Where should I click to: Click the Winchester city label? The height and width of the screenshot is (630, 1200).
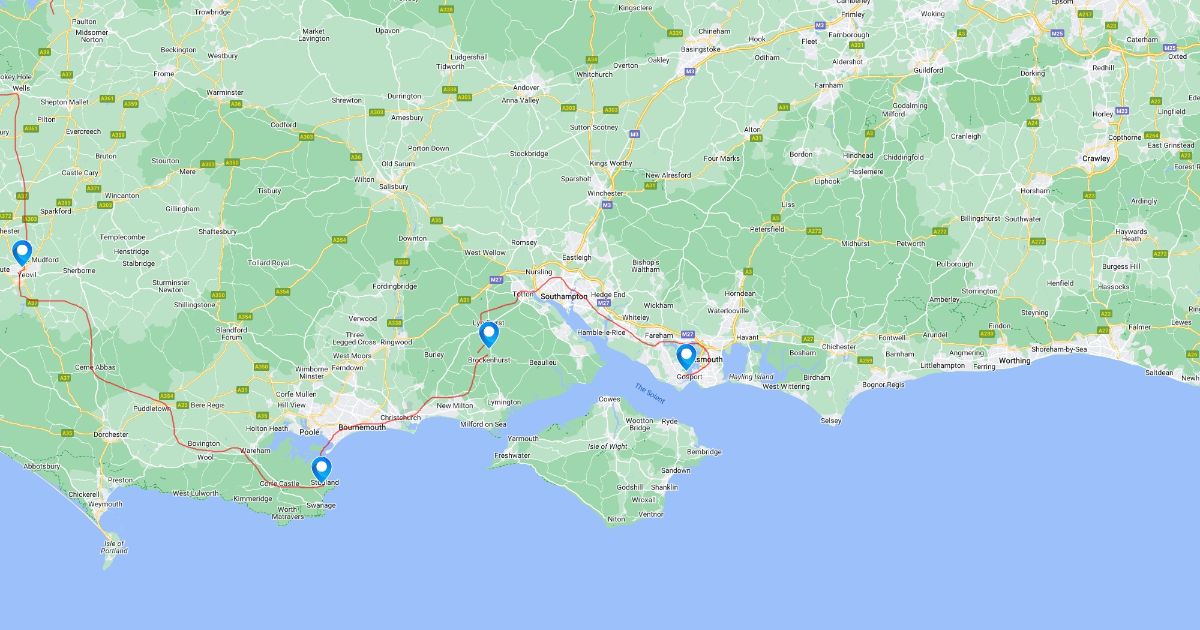click(x=605, y=193)
